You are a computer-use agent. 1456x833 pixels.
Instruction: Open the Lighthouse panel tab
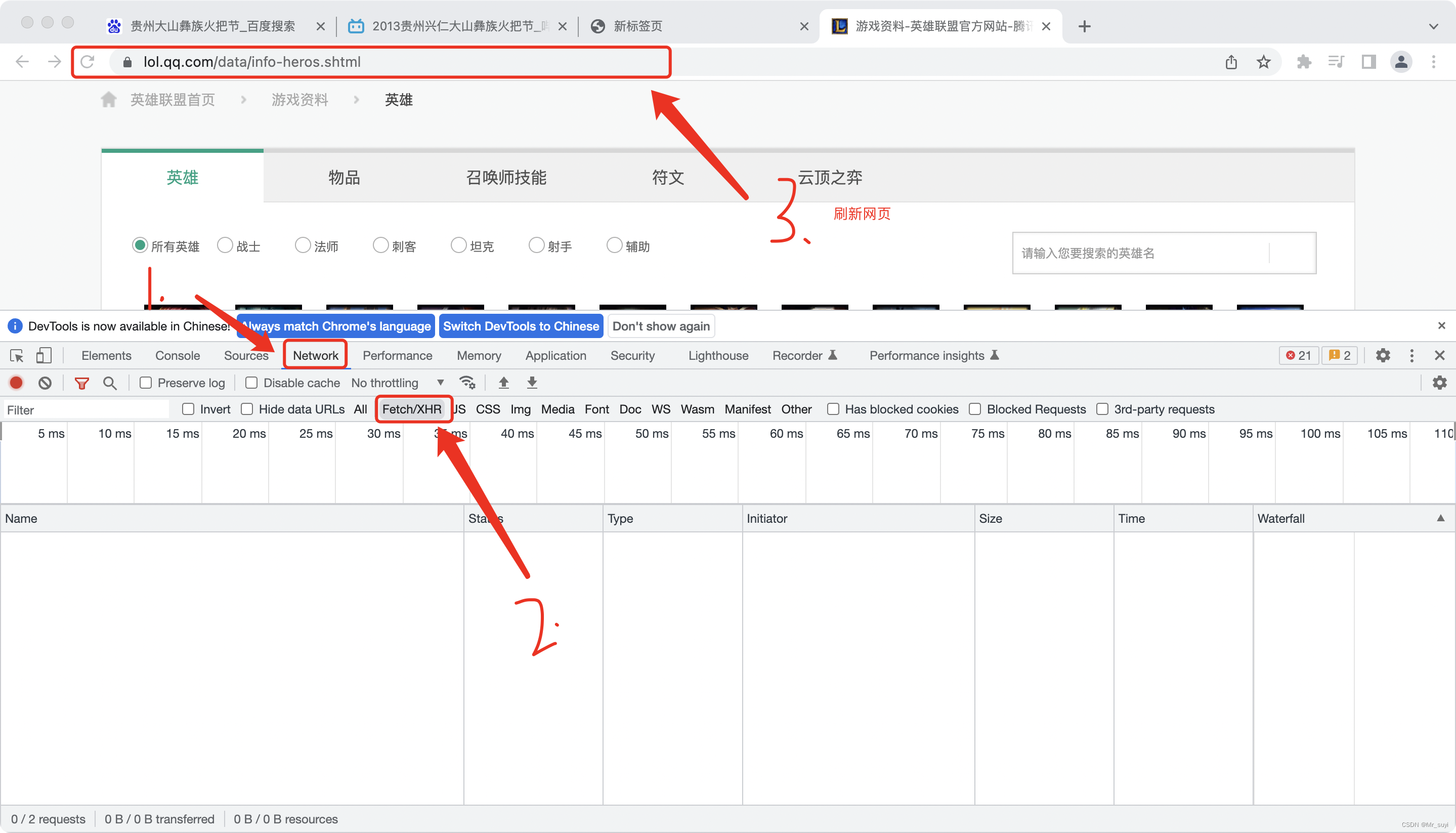pos(718,355)
